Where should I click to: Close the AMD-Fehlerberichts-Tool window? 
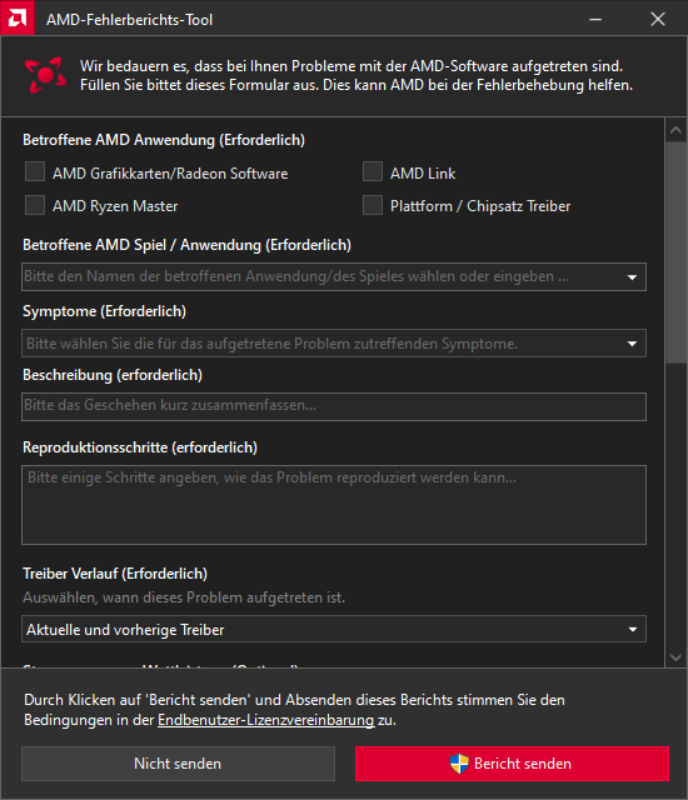coord(658,19)
